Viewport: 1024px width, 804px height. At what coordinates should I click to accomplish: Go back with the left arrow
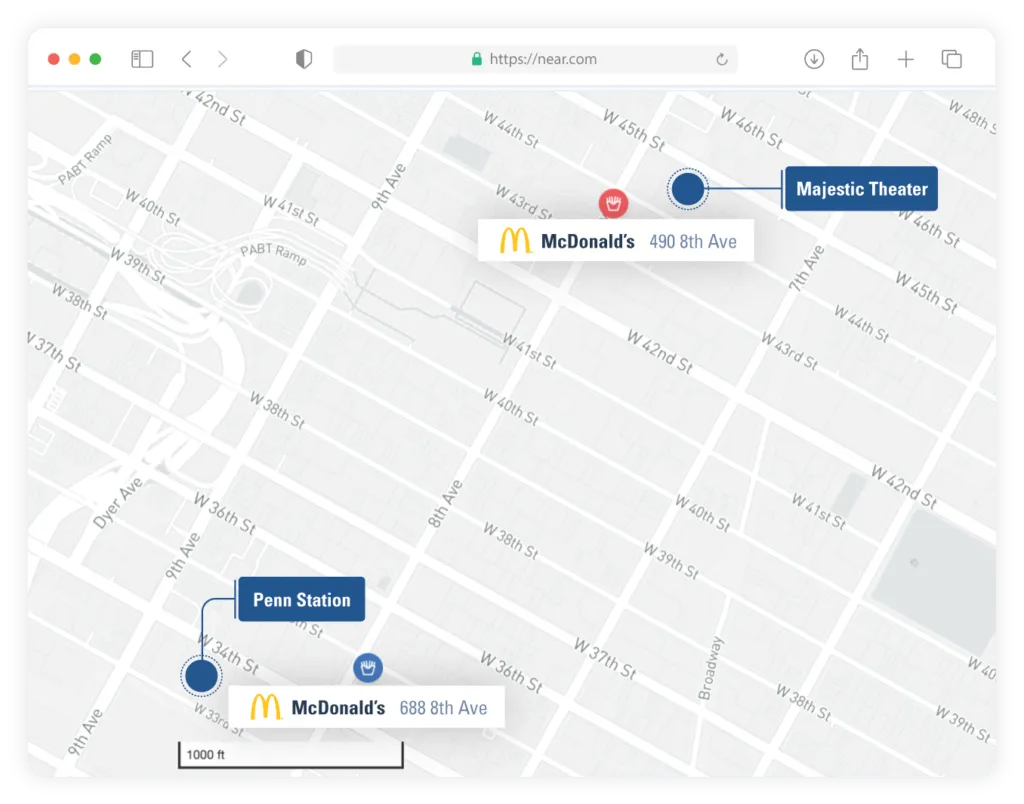tap(187, 59)
